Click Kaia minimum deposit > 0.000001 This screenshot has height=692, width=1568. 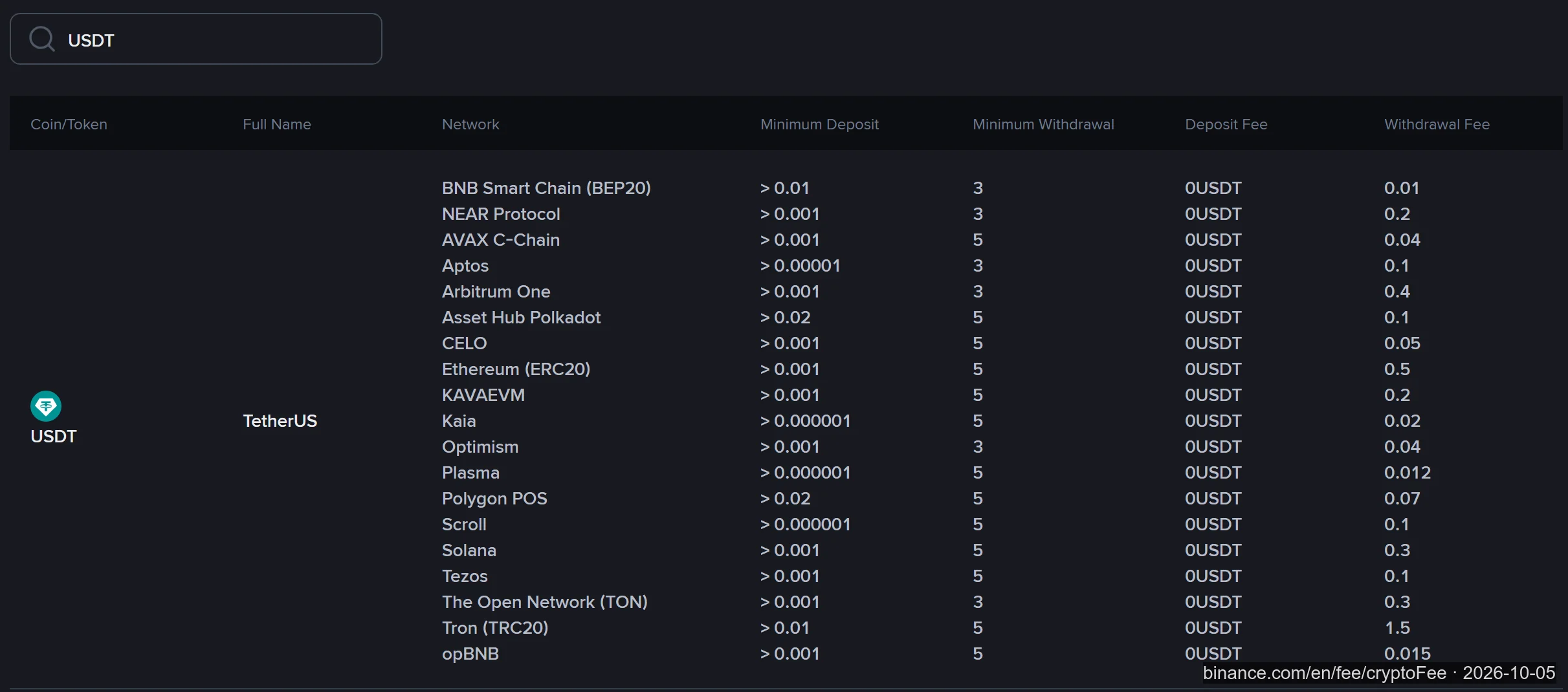(x=805, y=421)
